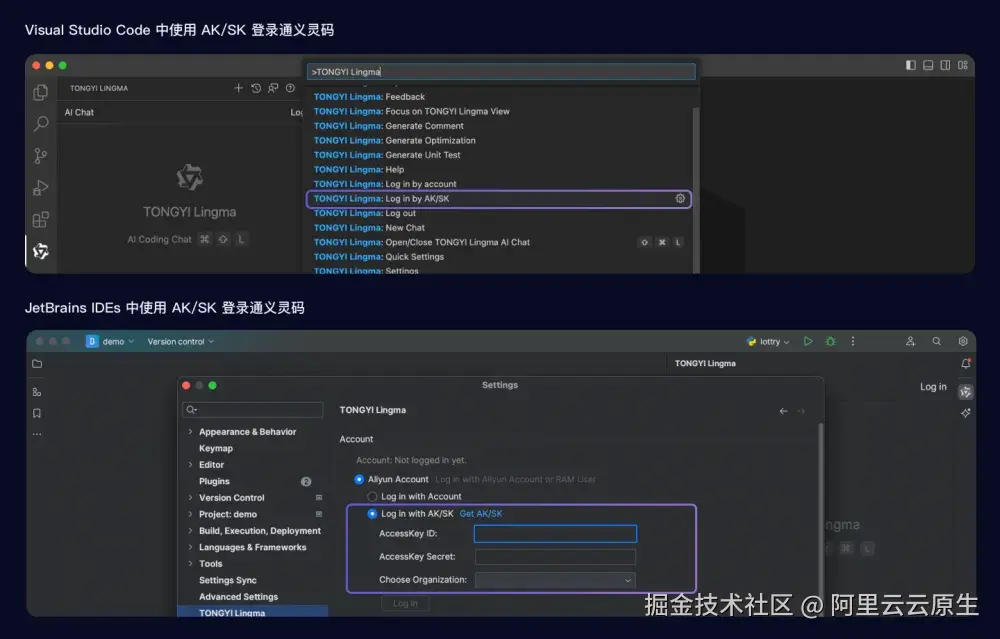Expand Appearance & Behavior settings
This screenshot has height=639, width=1000.
tap(190, 432)
